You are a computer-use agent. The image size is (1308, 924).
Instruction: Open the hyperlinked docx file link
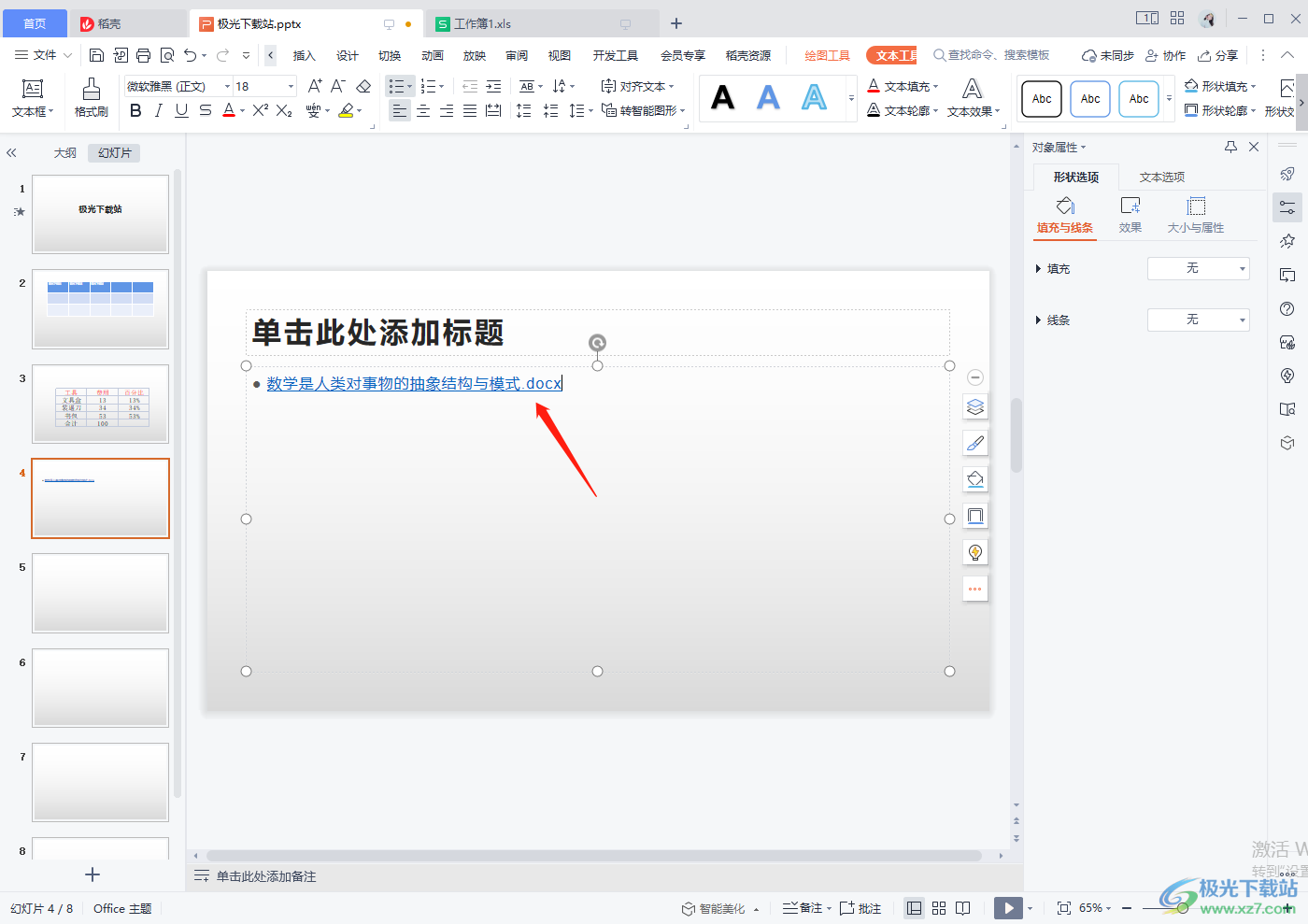pos(414,383)
